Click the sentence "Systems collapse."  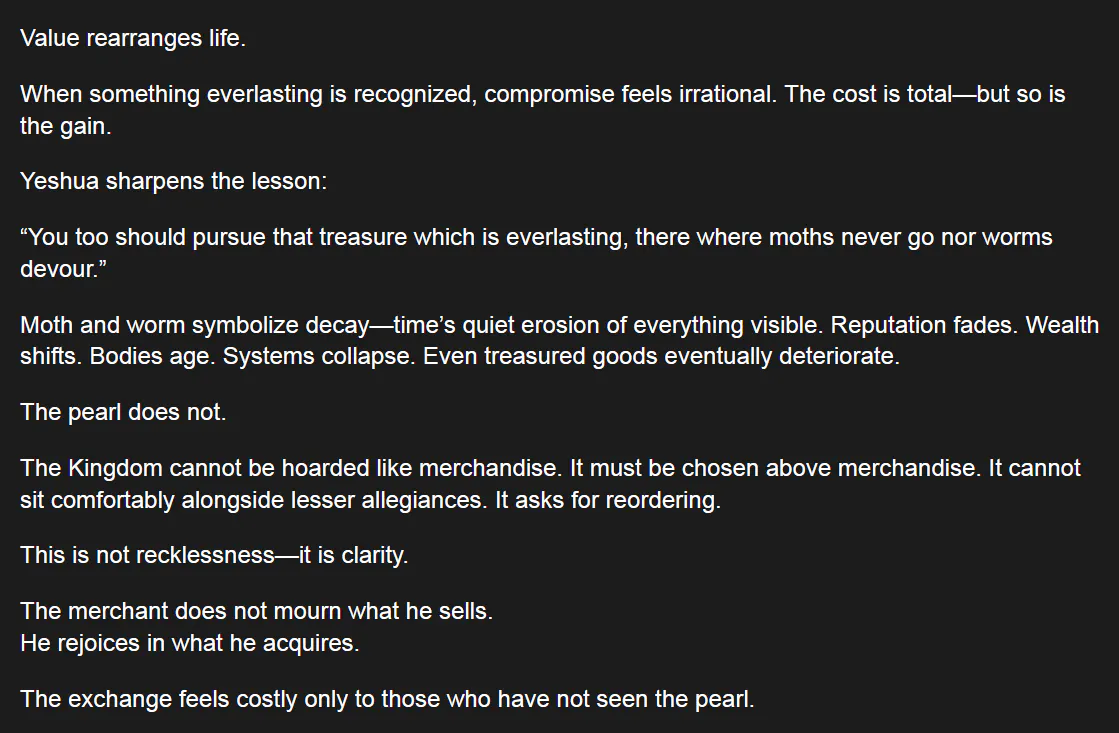click(x=319, y=355)
